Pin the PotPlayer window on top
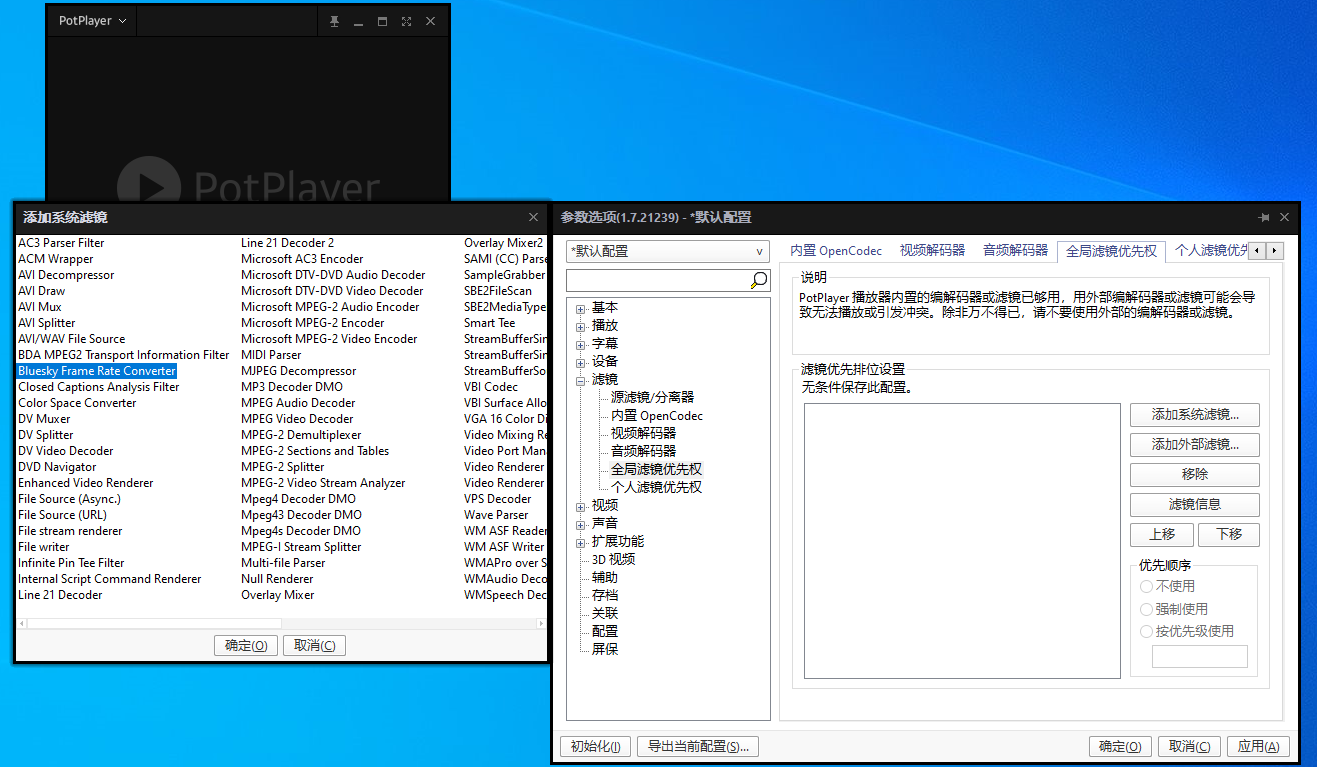Screen dimensions: 1317x767 pyautogui.click(x=334, y=21)
